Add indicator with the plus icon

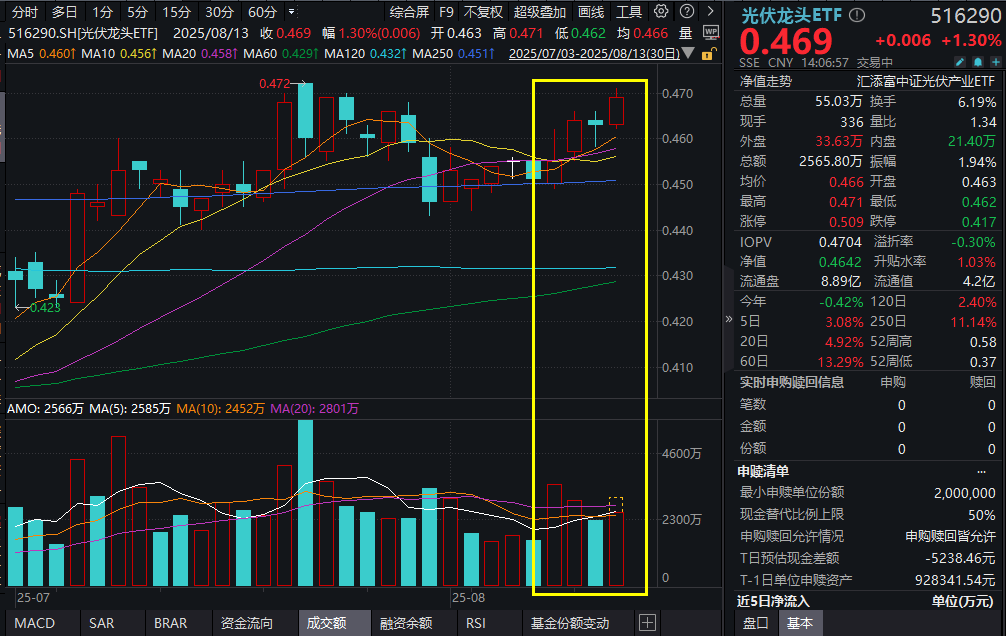(x=647, y=623)
